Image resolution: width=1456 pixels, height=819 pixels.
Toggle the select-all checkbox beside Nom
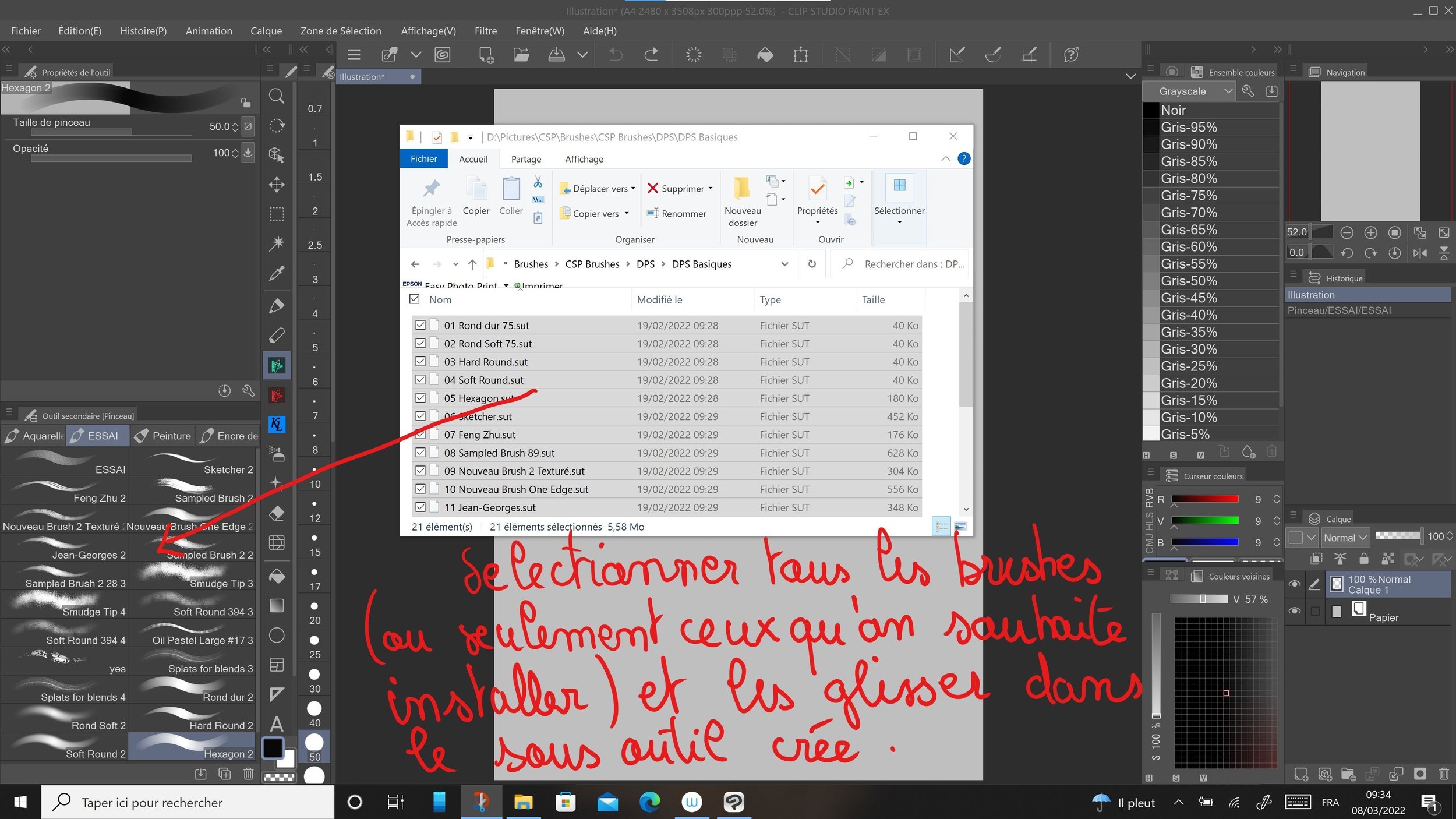(x=415, y=299)
